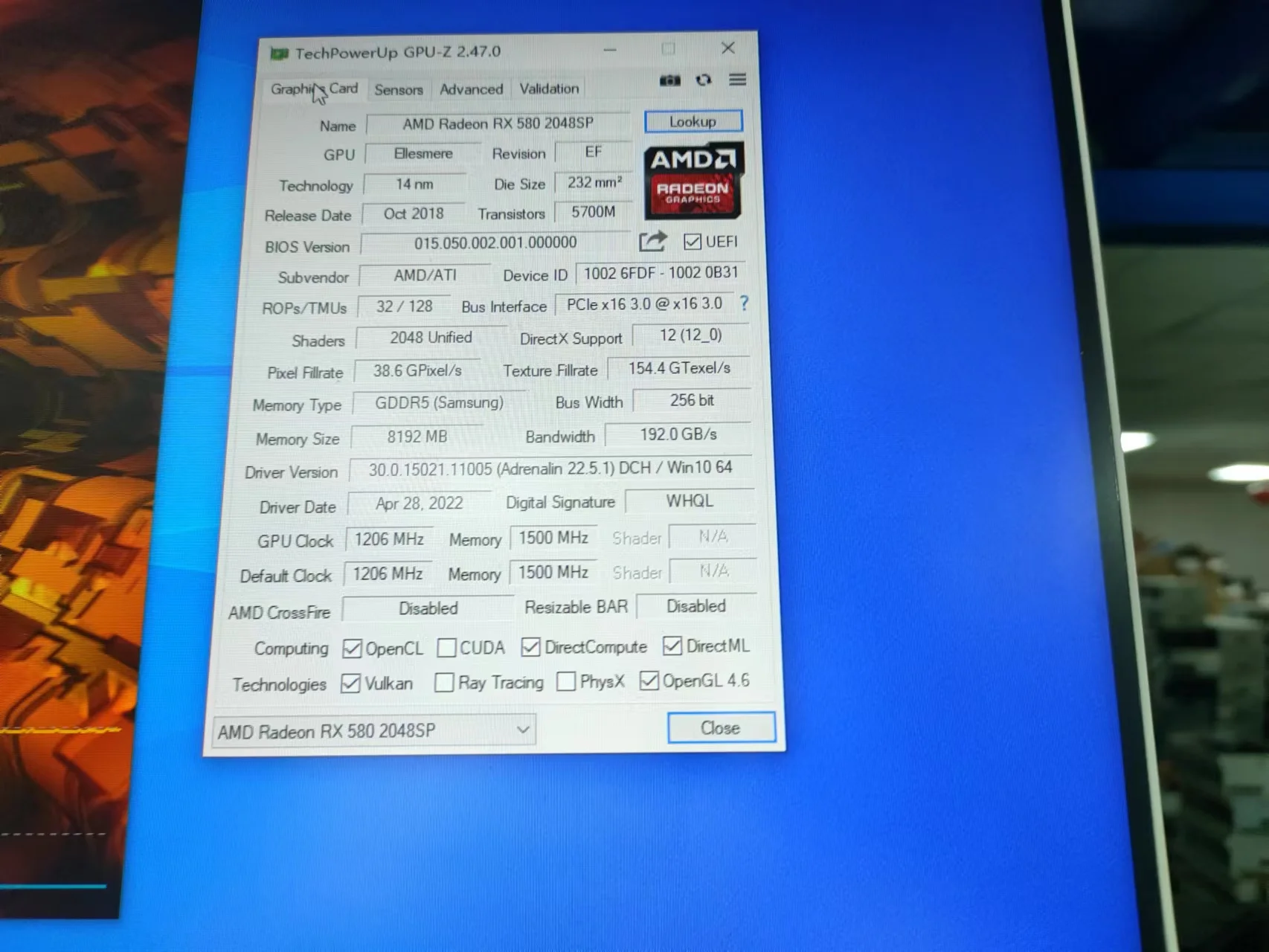Click the Pixel Fillrate value 38.6 GPixel/s

pyautogui.click(x=417, y=370)
